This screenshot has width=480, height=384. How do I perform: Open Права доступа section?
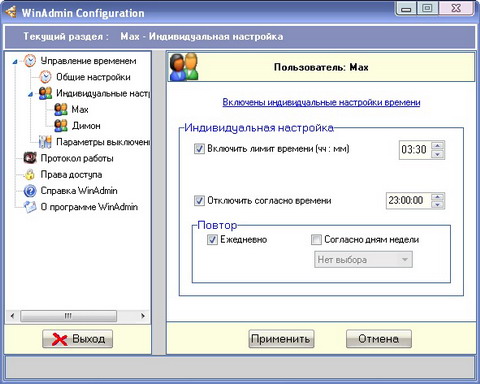[x=71, y=174]
